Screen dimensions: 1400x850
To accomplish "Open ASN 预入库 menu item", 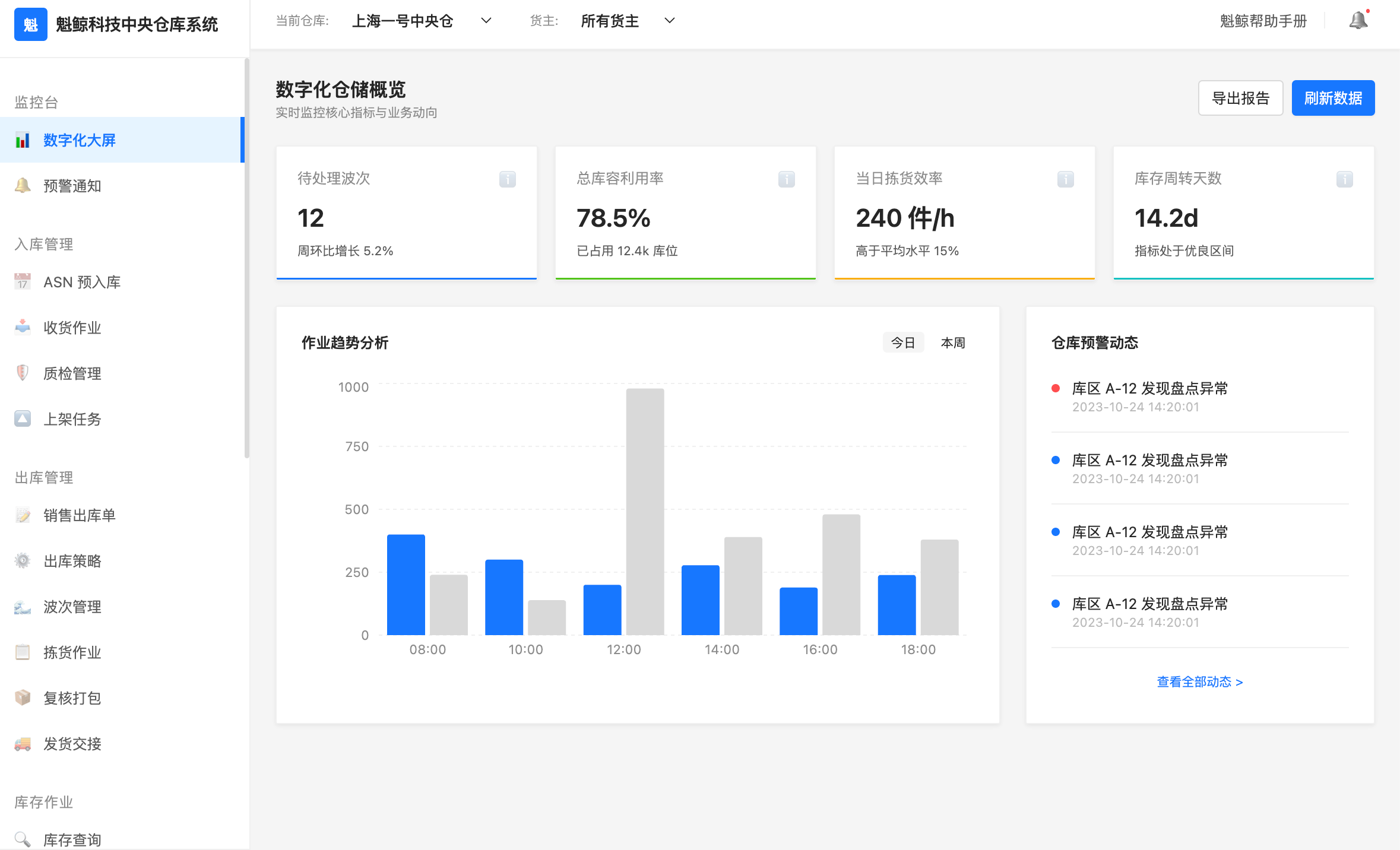I will (x=122, y=282).
